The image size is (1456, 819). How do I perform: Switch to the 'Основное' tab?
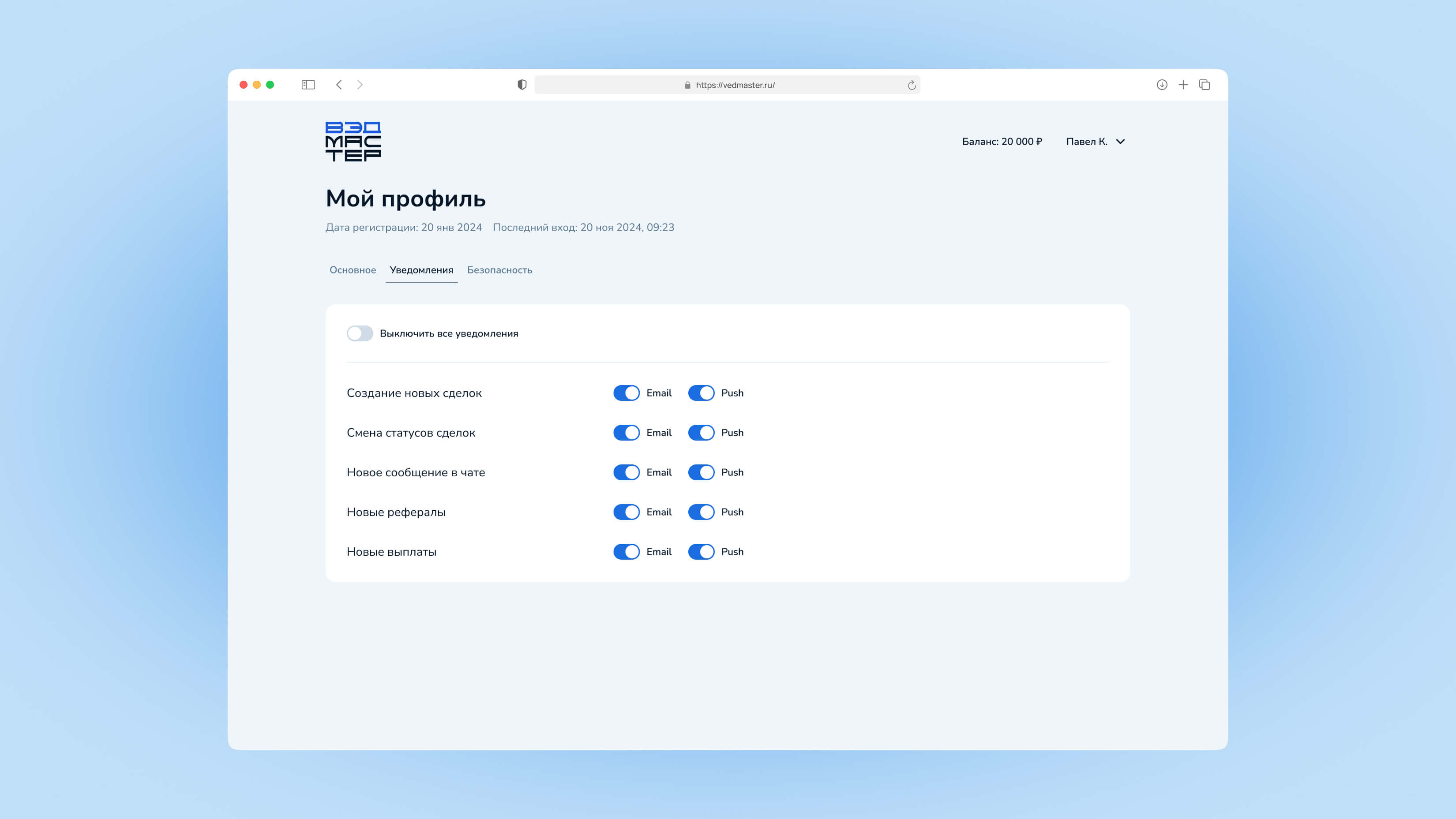pyautogui.click(x=353, y=270)
